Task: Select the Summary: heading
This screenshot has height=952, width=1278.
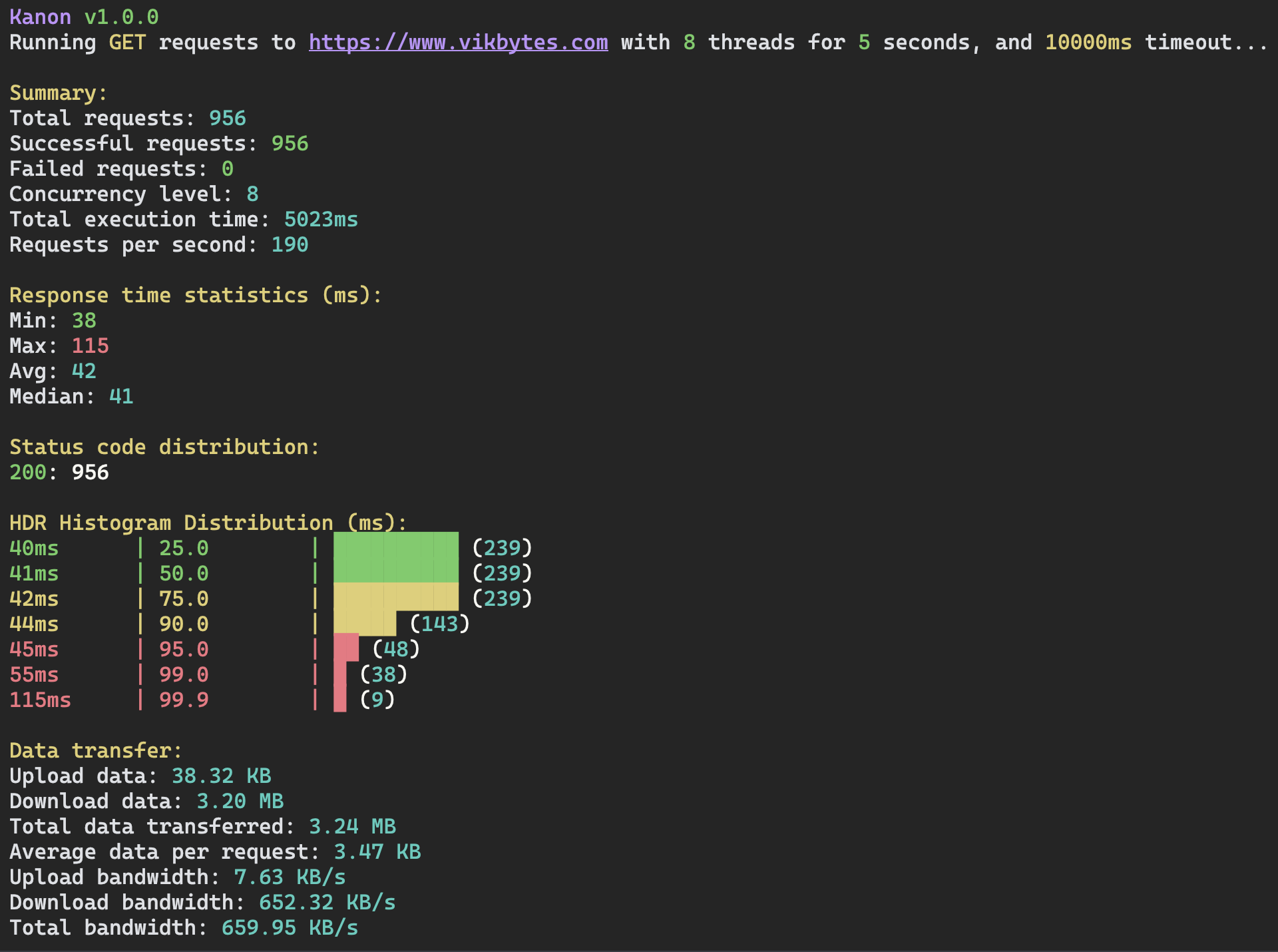Action: (x=59, y=93)
